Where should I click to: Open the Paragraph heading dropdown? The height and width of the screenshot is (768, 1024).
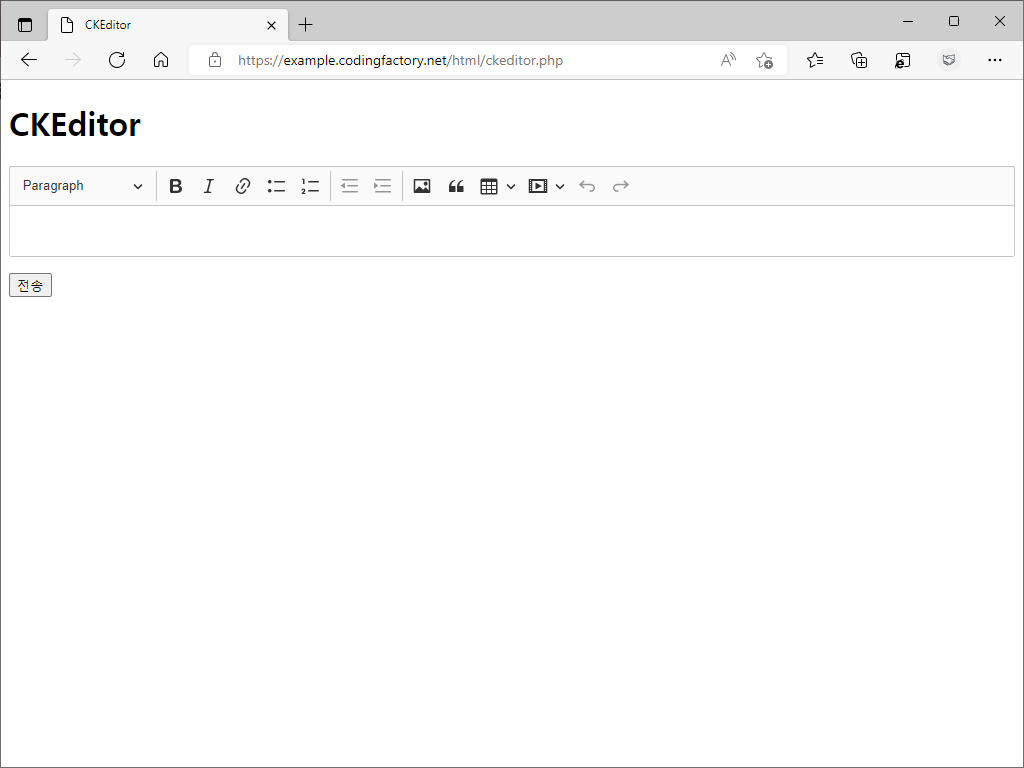(83, 186)
